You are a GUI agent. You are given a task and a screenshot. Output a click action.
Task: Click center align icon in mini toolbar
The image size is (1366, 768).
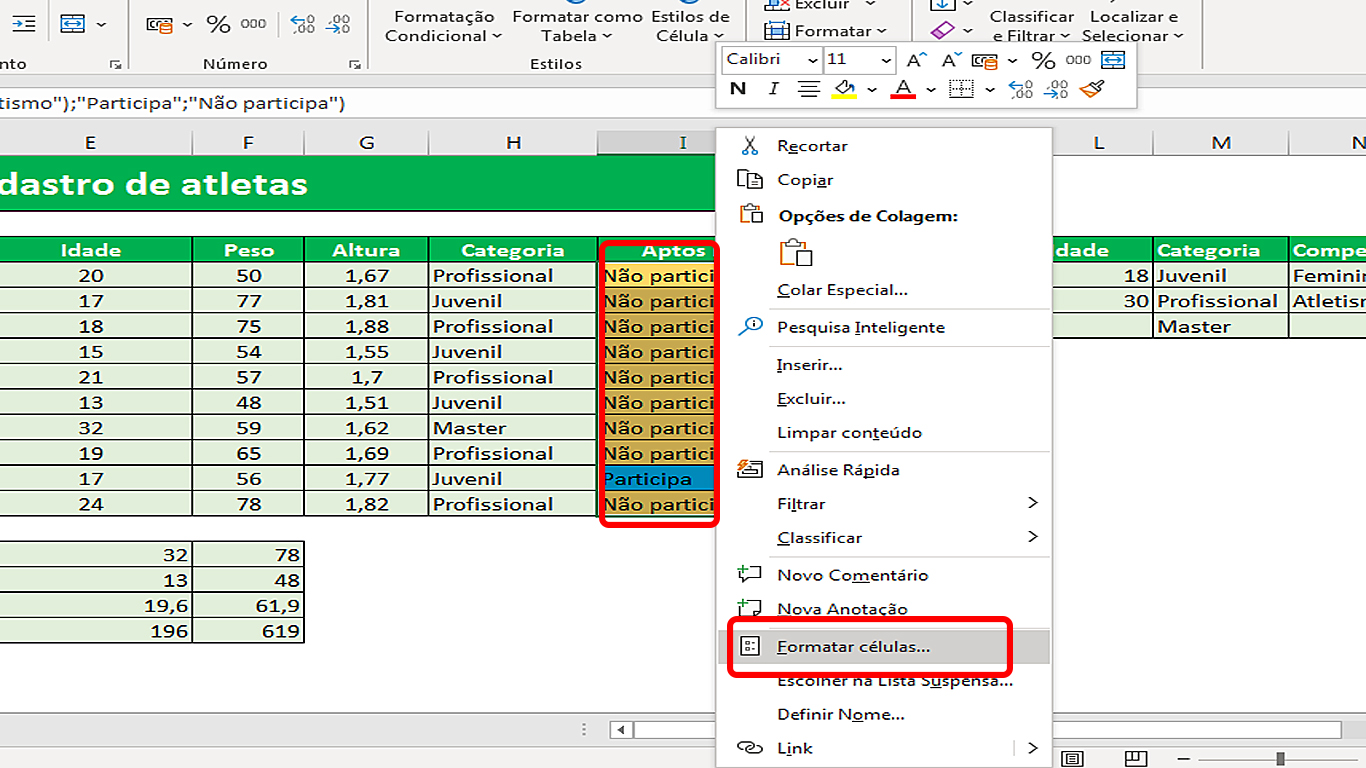point(808,89)
